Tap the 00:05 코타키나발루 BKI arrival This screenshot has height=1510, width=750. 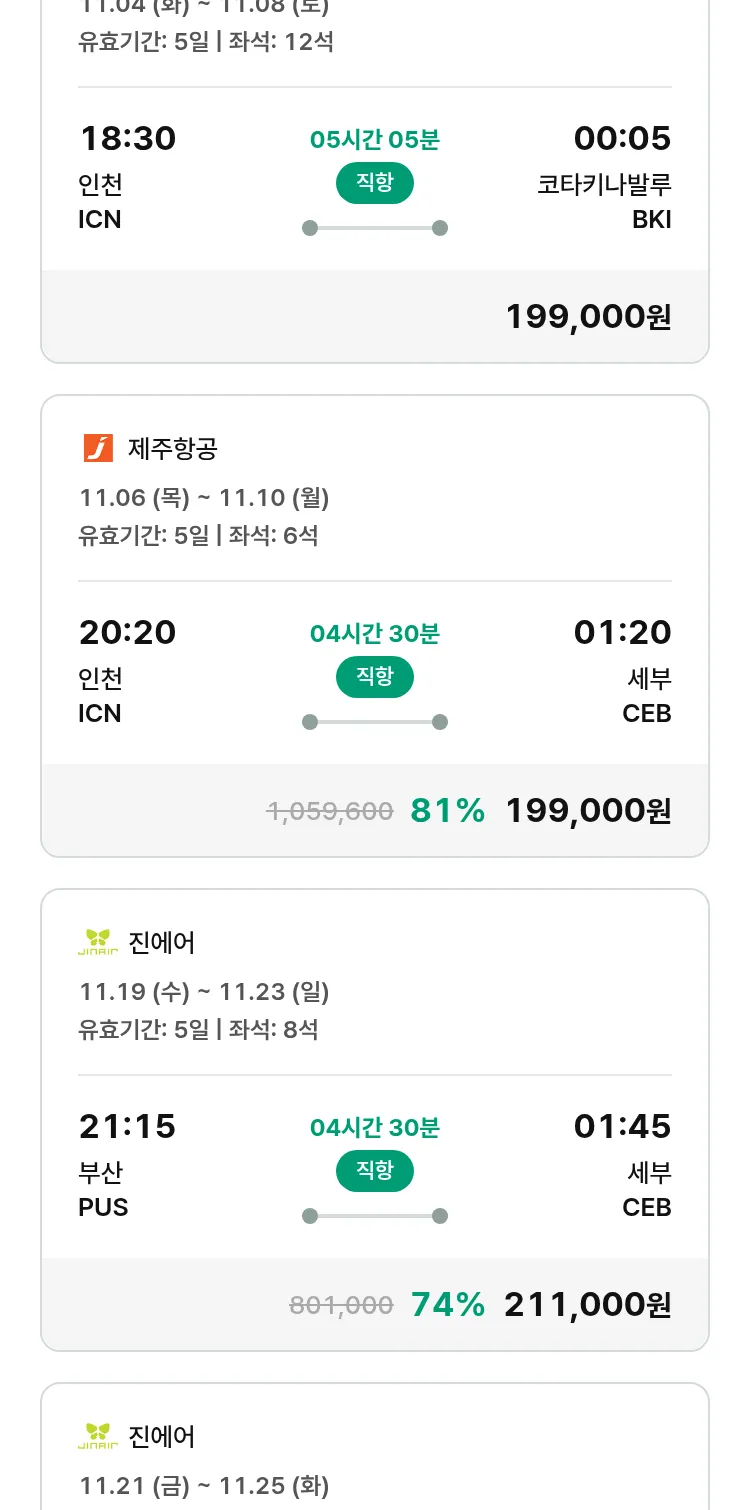coord(622,138)
